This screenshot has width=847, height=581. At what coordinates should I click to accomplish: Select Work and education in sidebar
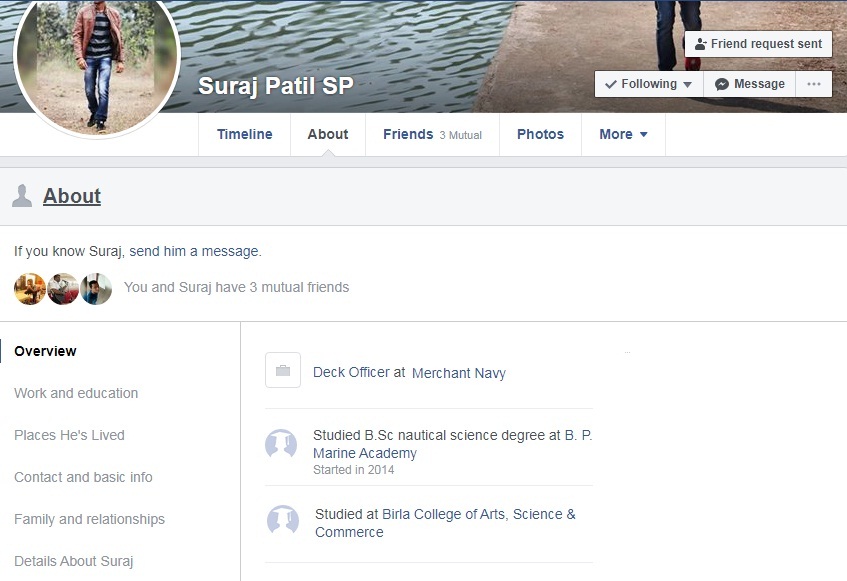pos(76,393)
